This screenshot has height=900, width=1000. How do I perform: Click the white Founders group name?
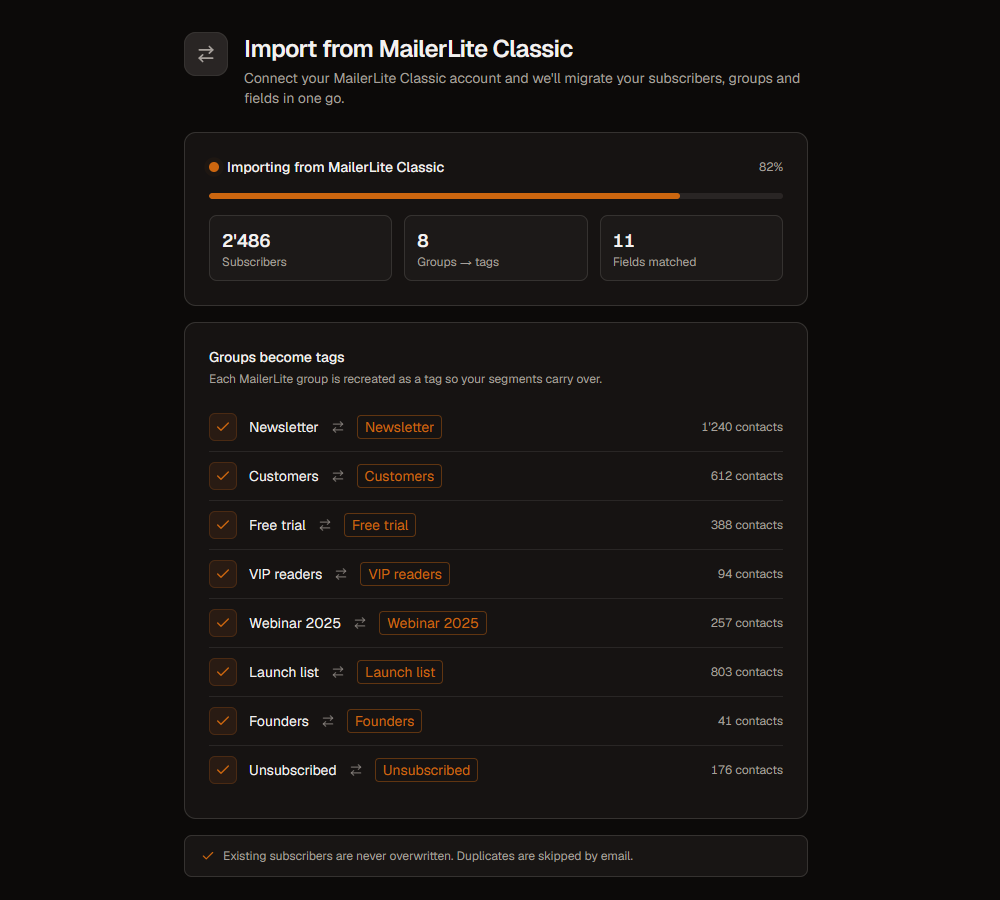tap(279, 721)
